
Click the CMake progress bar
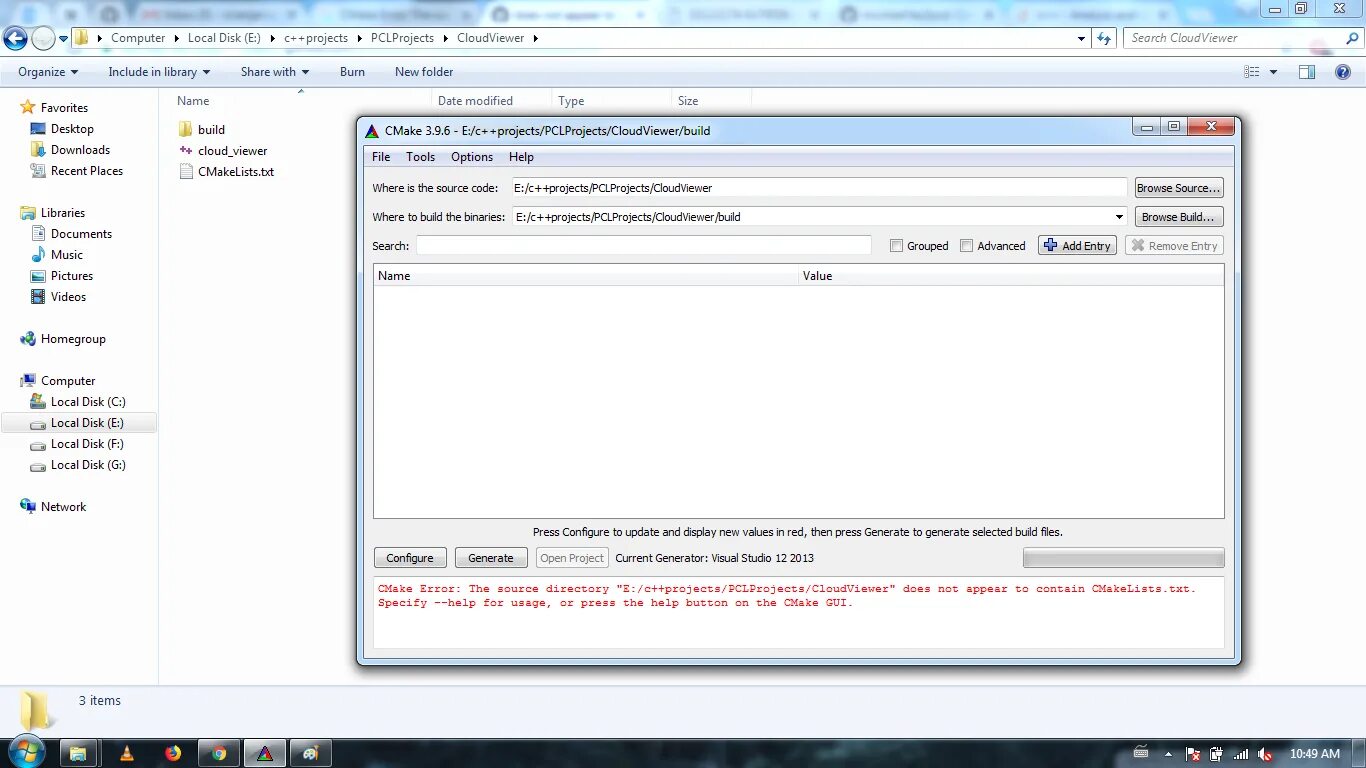[x=1123, y=558]
